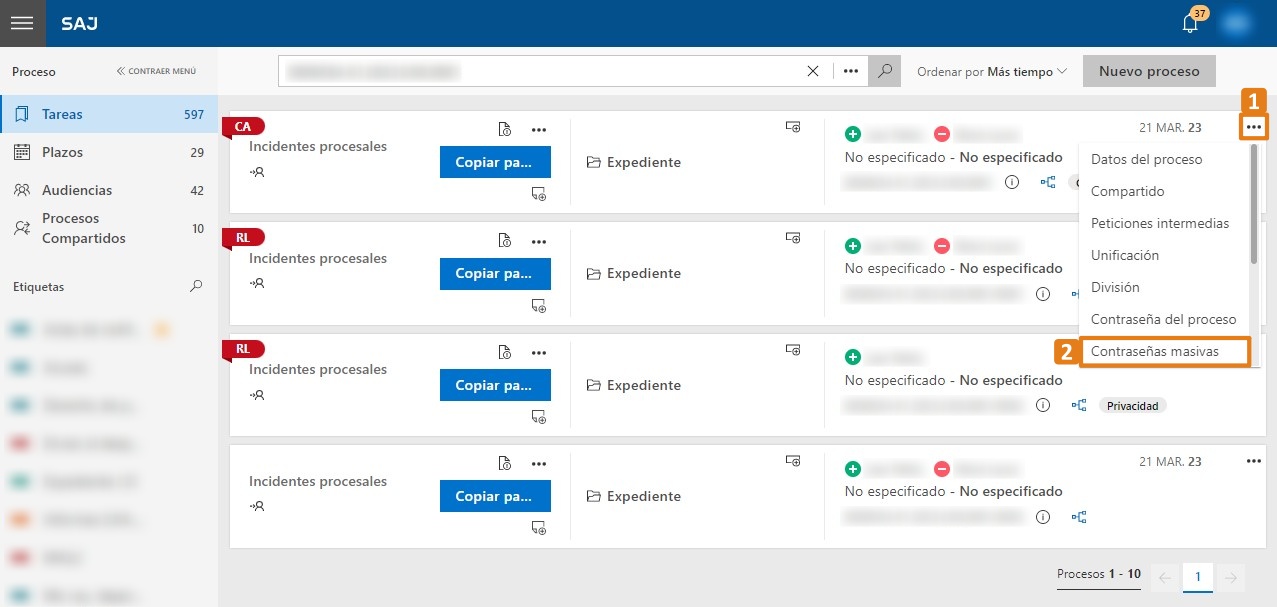The width and height of the screenshot is (1277, 607).
Task: Click the CA label flag on the first card
Action: 243,126
